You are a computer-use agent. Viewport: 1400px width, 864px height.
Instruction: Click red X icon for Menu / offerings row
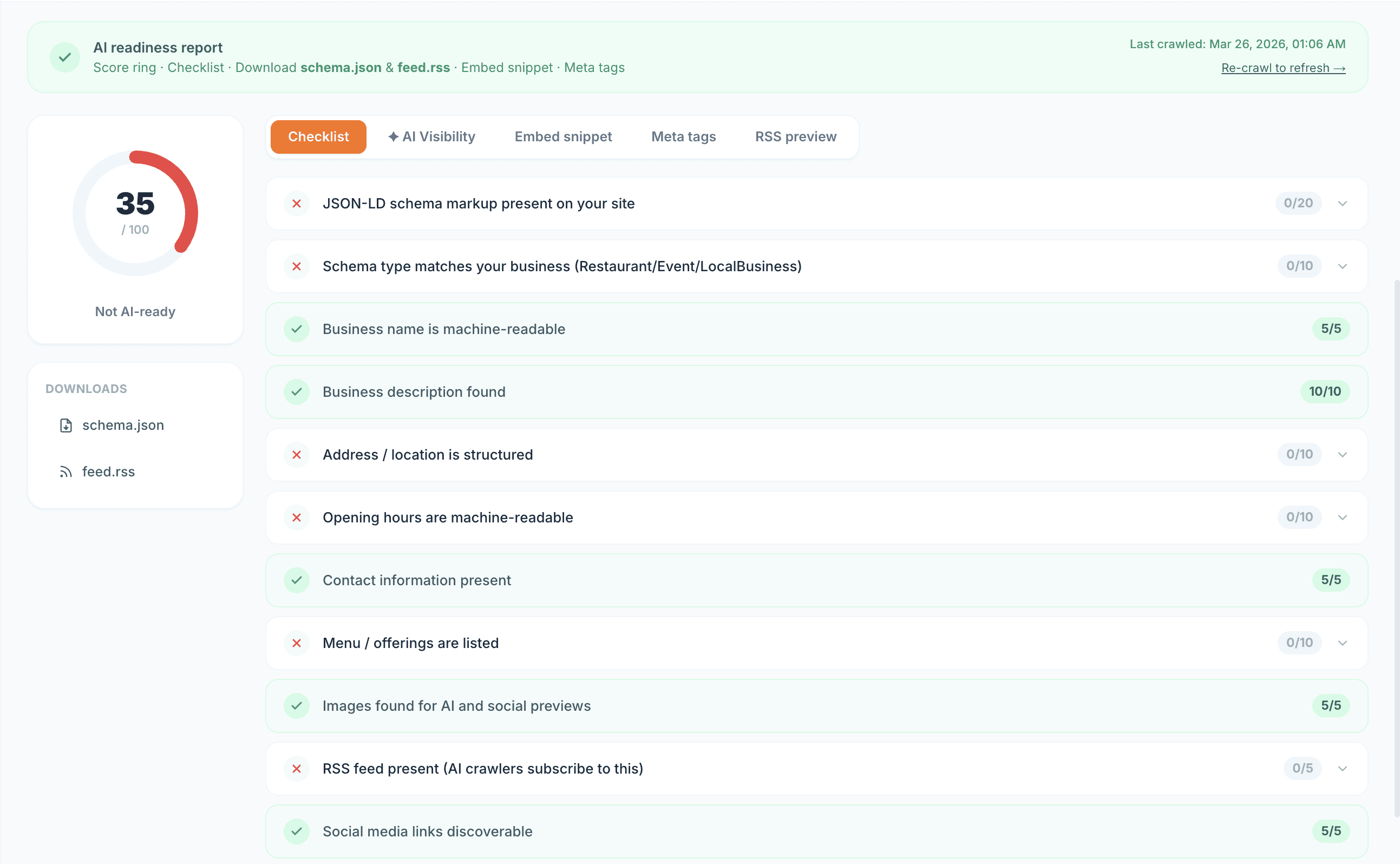[x=297, y=644]
